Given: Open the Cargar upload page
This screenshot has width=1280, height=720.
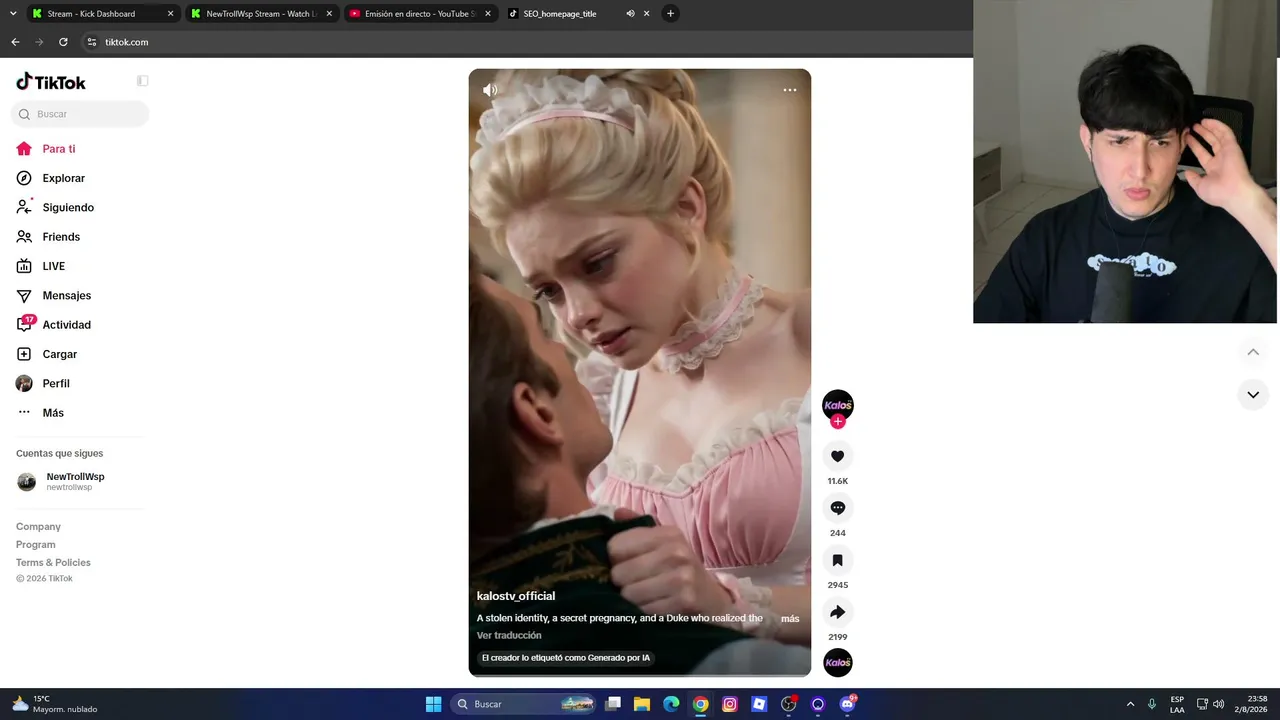Looking at the screenshot, I should (x=59, y=354).
